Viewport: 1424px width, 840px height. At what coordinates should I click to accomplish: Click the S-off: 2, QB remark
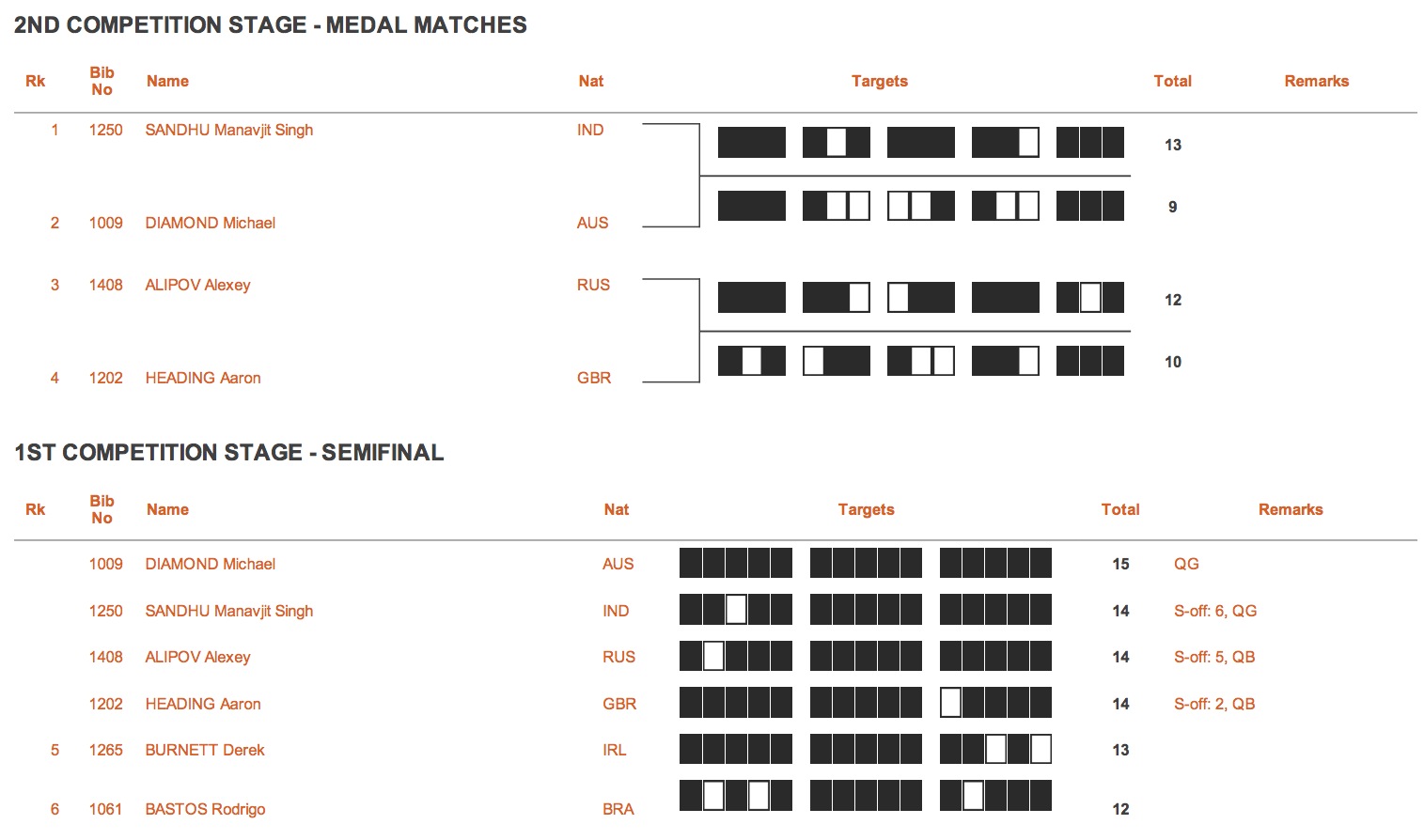(x=1214, y=704)
